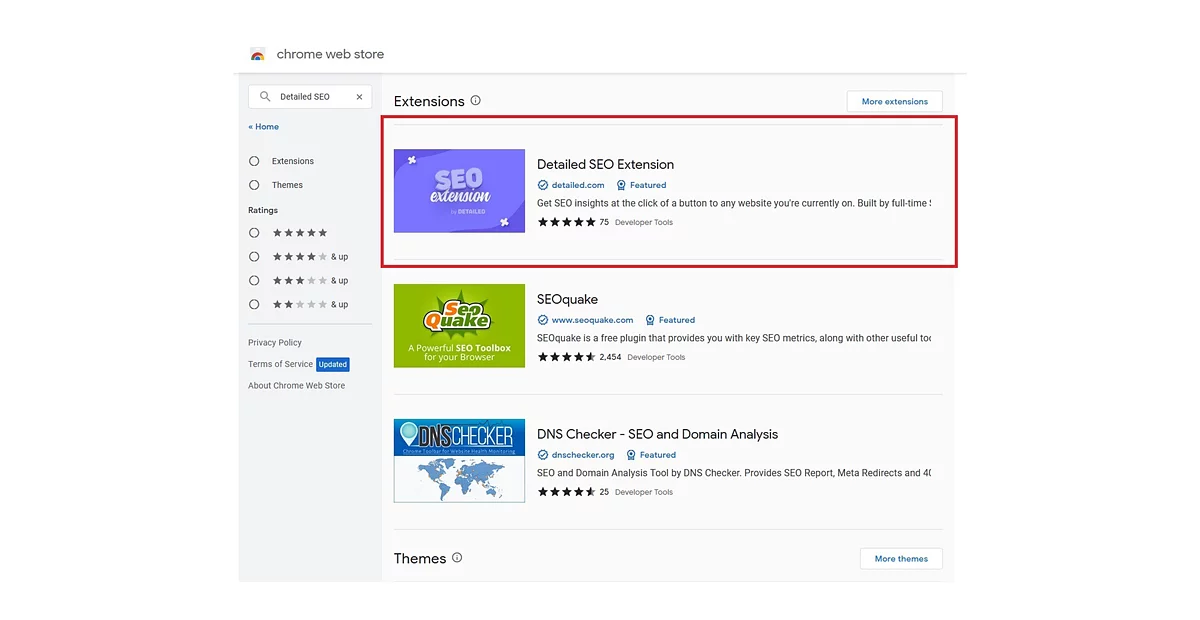Select the four stars & up filter
Image resolution: width=1200 pixels, height=620 pixels.
(x=254, y=257)
